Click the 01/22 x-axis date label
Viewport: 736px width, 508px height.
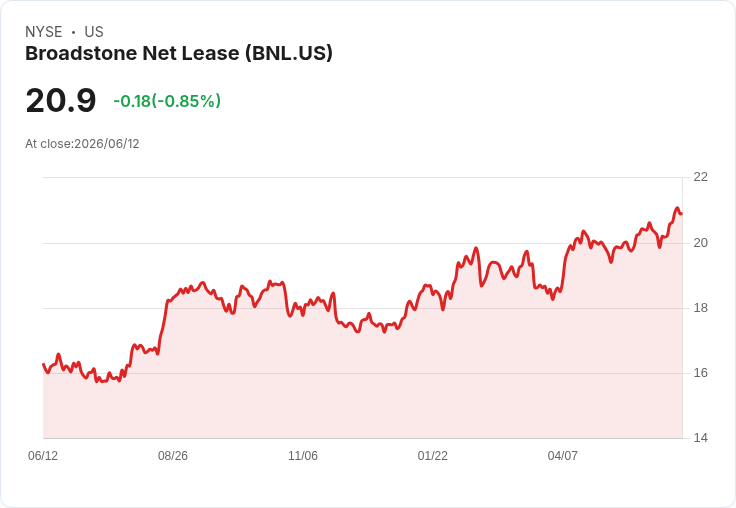click(433, 455)
